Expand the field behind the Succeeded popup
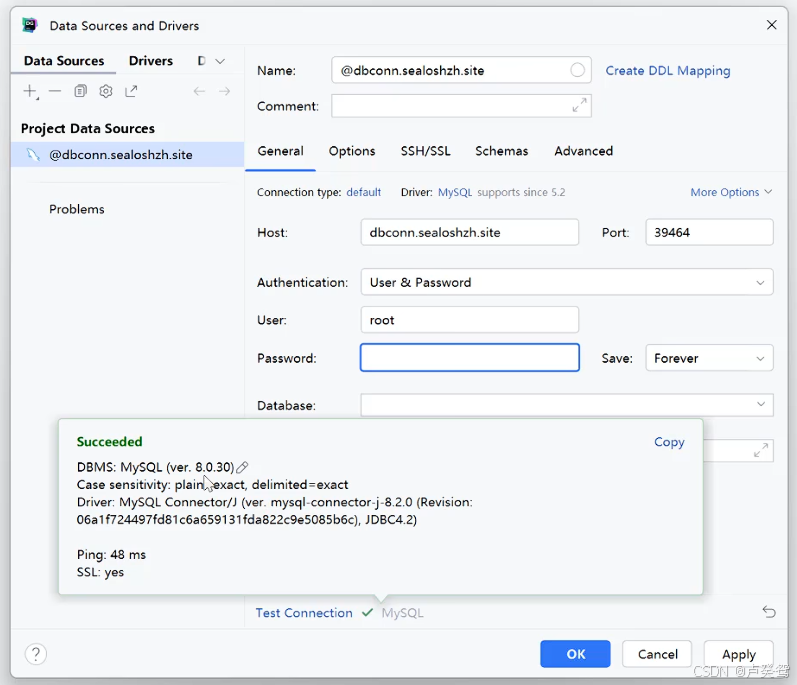The width and height of the screenshot is (797, 685). (761, 450)
